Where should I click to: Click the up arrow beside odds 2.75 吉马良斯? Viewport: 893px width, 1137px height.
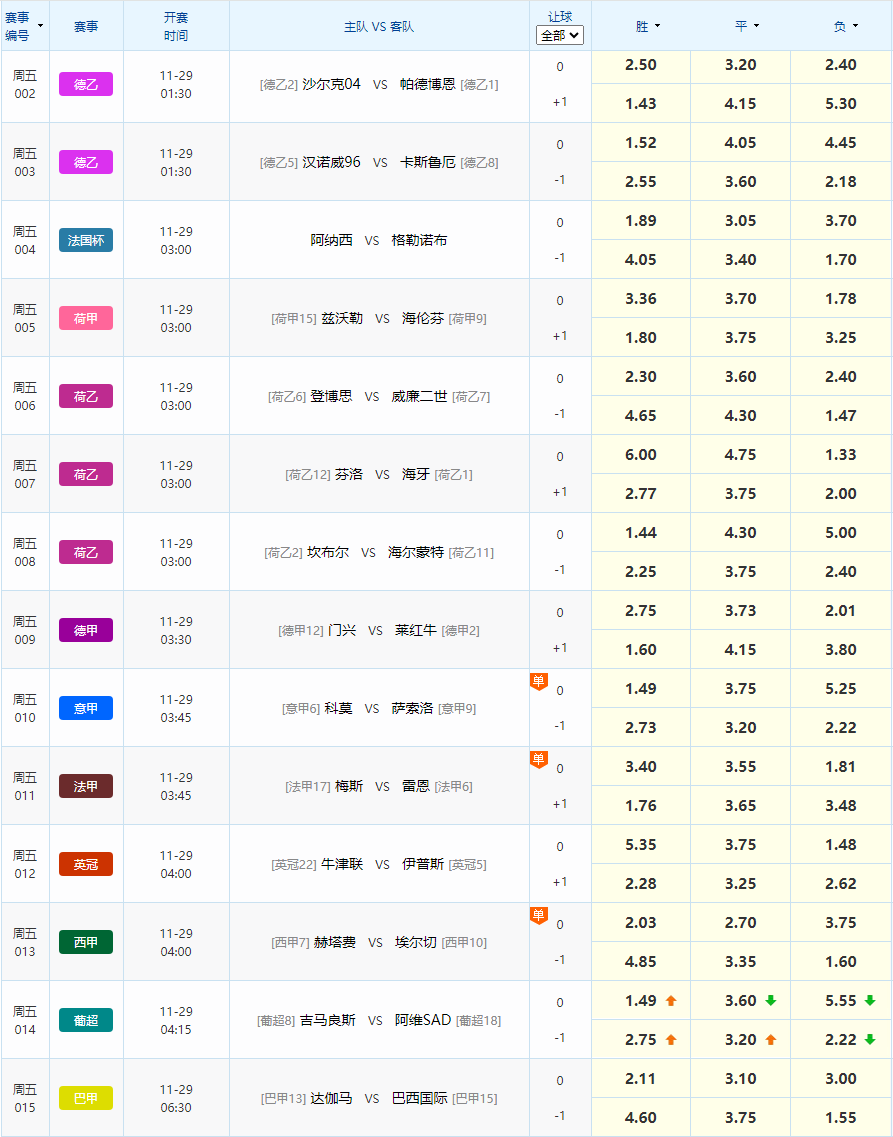(670, 1040)
